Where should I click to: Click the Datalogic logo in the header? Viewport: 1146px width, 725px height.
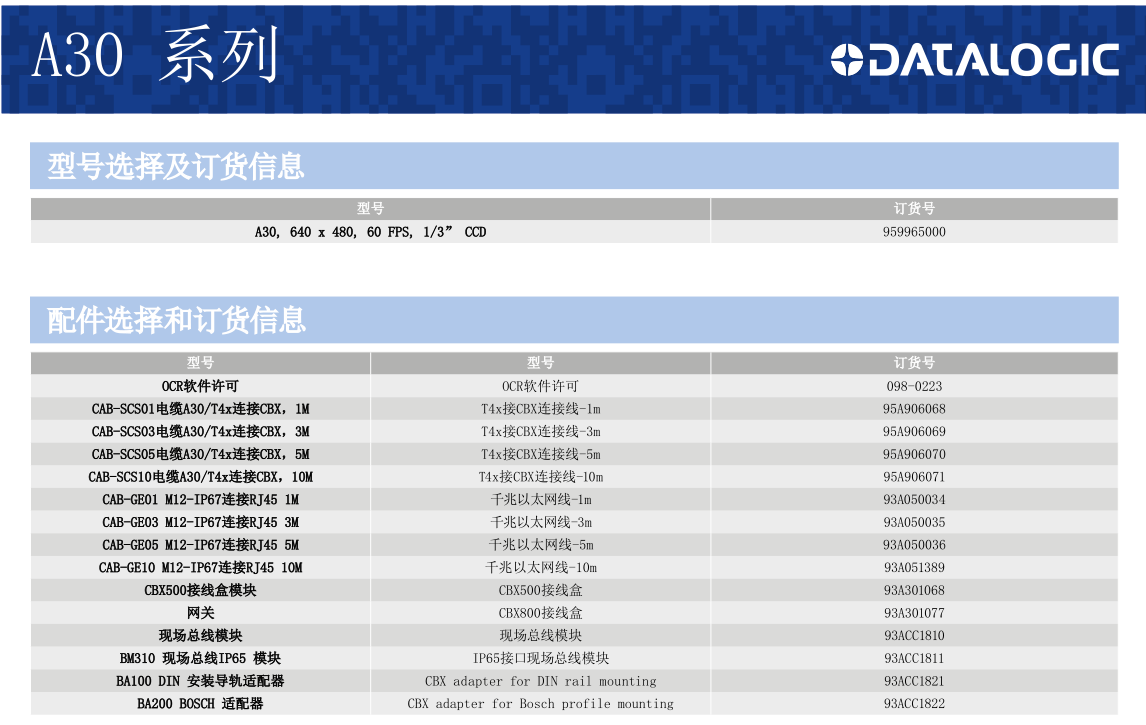(x=974, y=60)
